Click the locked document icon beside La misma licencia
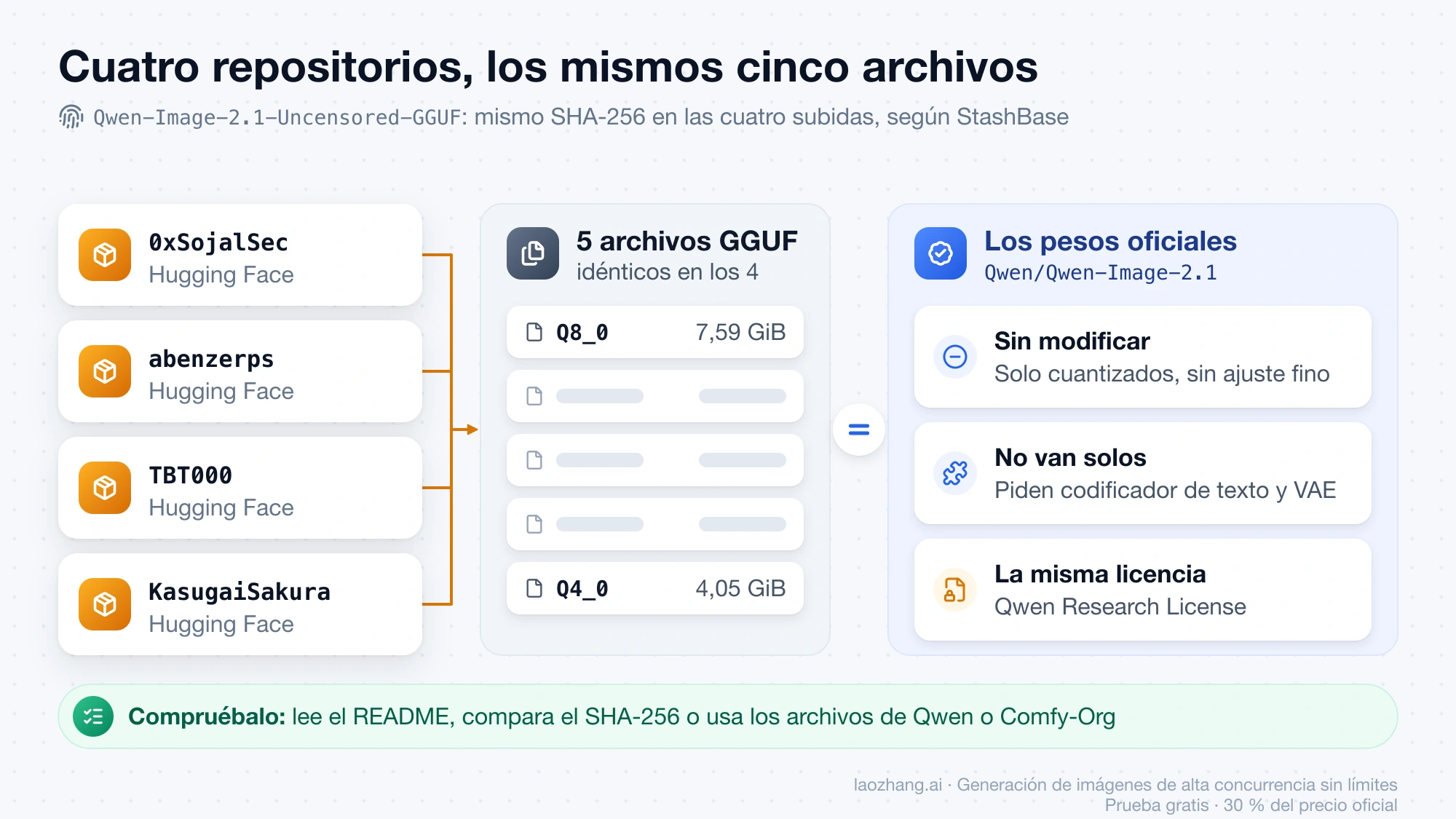The height and width of the screenshot is (819, 1456). [955, 590]
